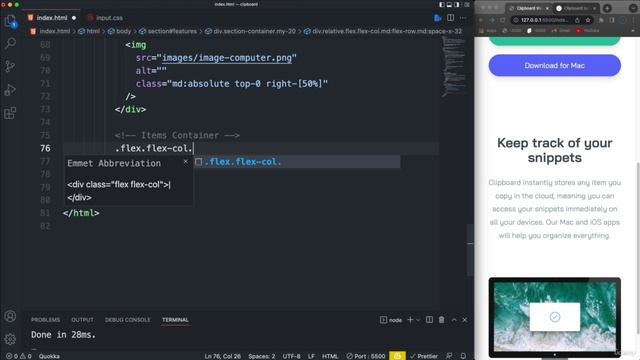Open the Source Control view
Screen dimensions: 640x360
(10, 66)
